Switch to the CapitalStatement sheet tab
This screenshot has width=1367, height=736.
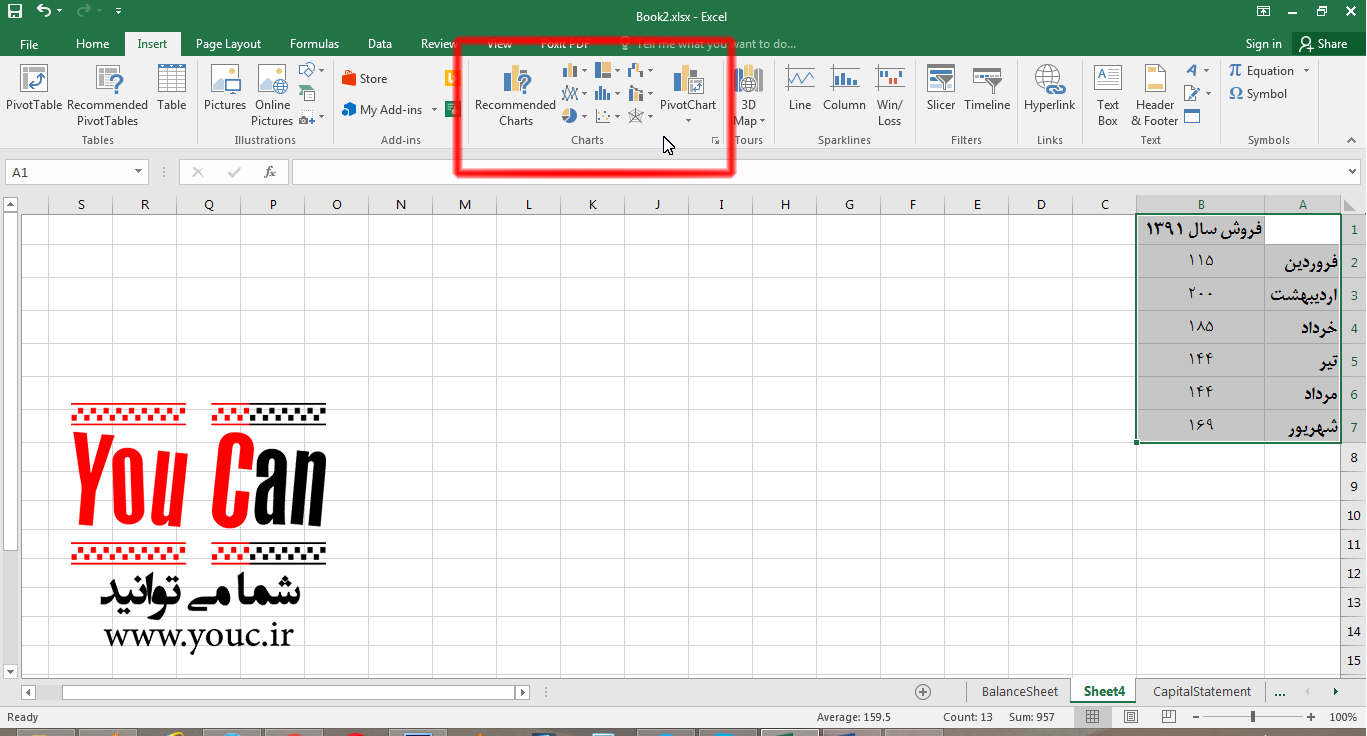click(1202, 691)
